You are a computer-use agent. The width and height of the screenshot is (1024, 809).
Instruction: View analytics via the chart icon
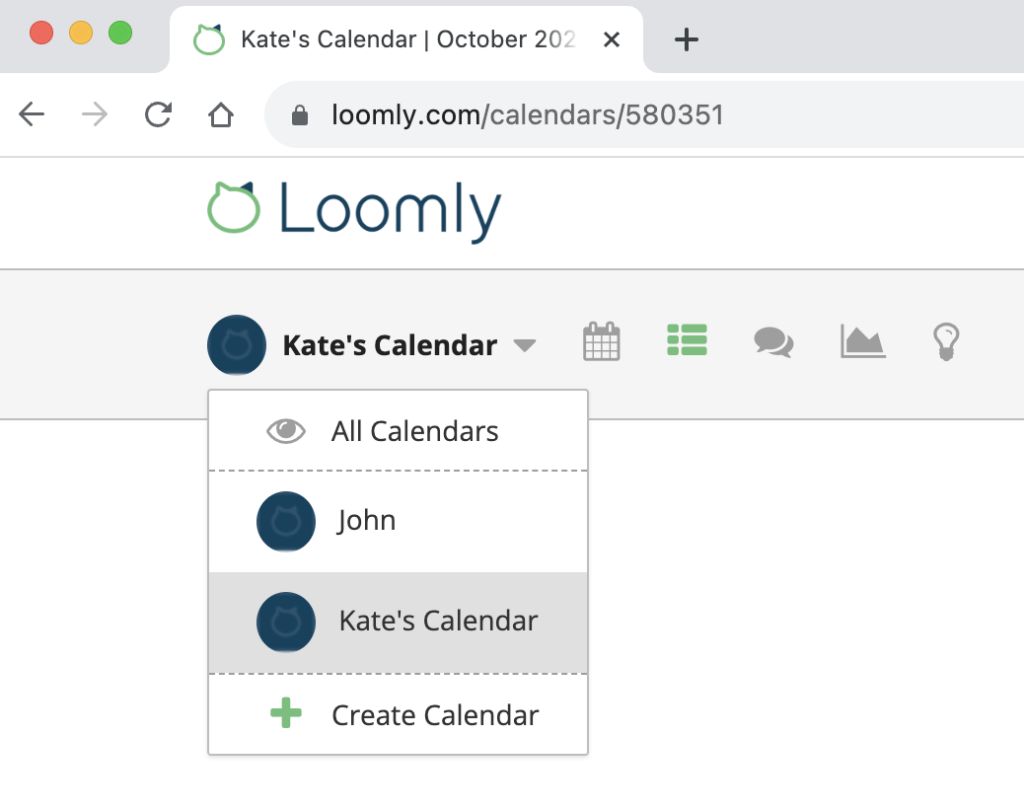coord(861,343)
